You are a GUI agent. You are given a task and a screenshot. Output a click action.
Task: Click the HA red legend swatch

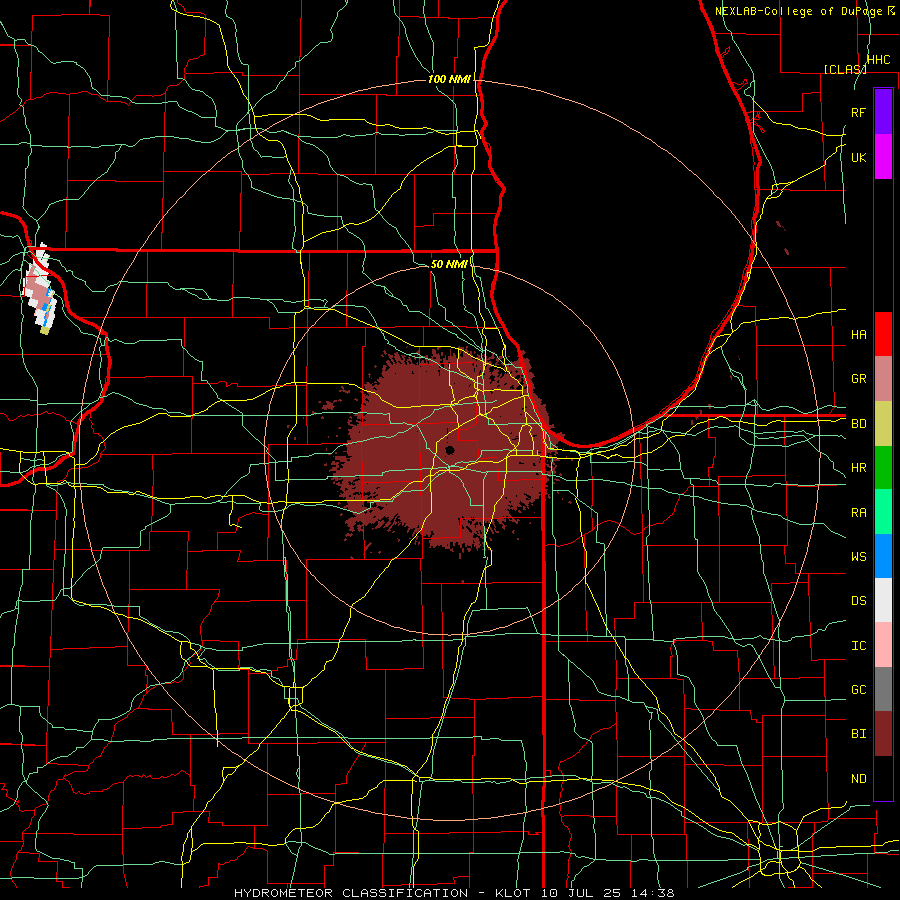883,334
